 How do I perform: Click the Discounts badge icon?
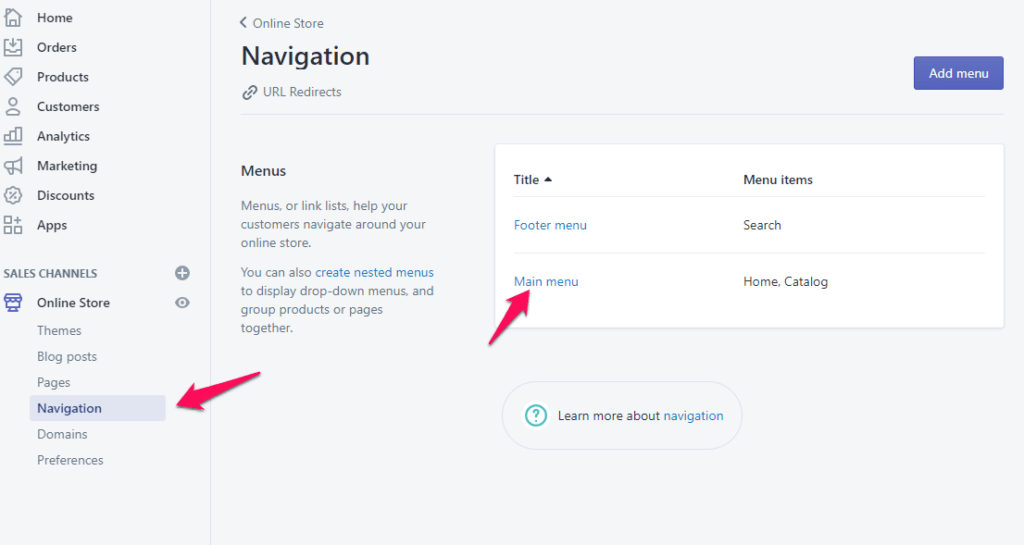point(13,195)
